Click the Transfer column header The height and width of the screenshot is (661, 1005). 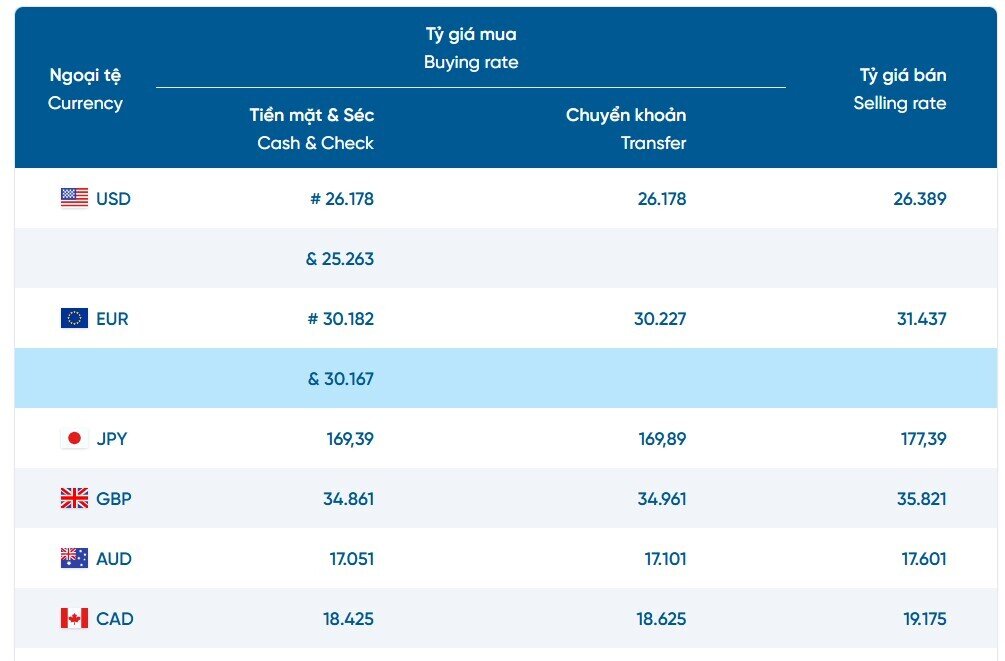(627, 129)
